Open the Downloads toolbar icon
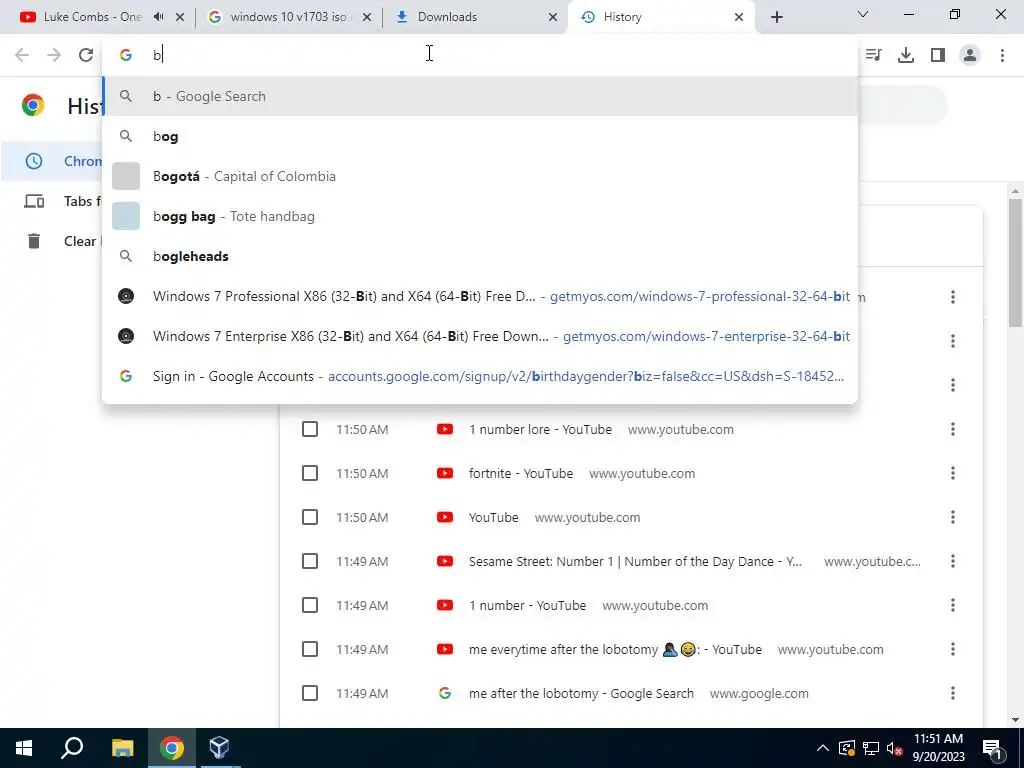 (906, 55)
